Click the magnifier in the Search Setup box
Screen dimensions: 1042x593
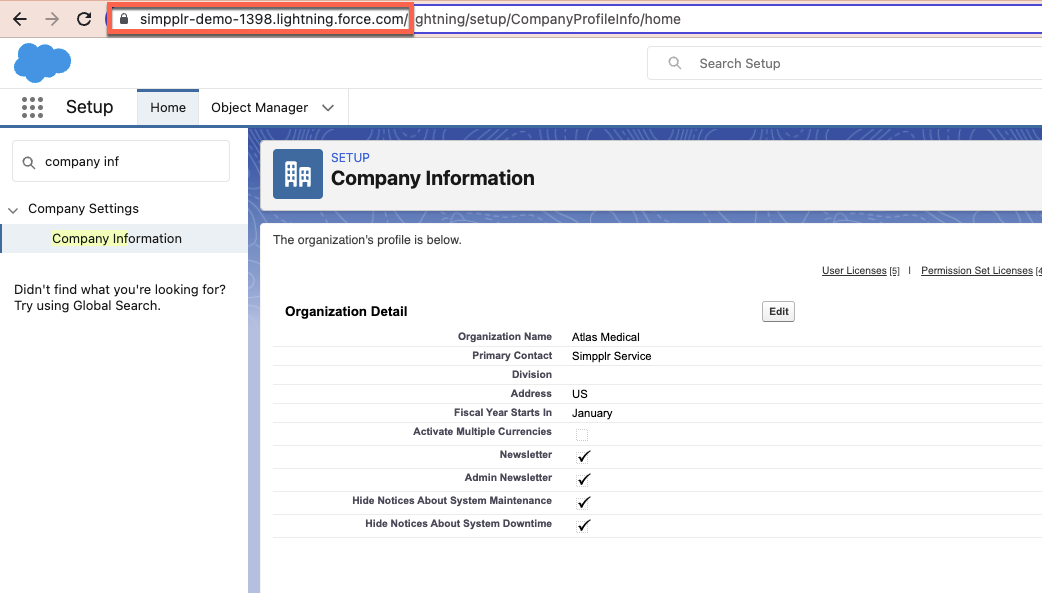click(674, 63)
